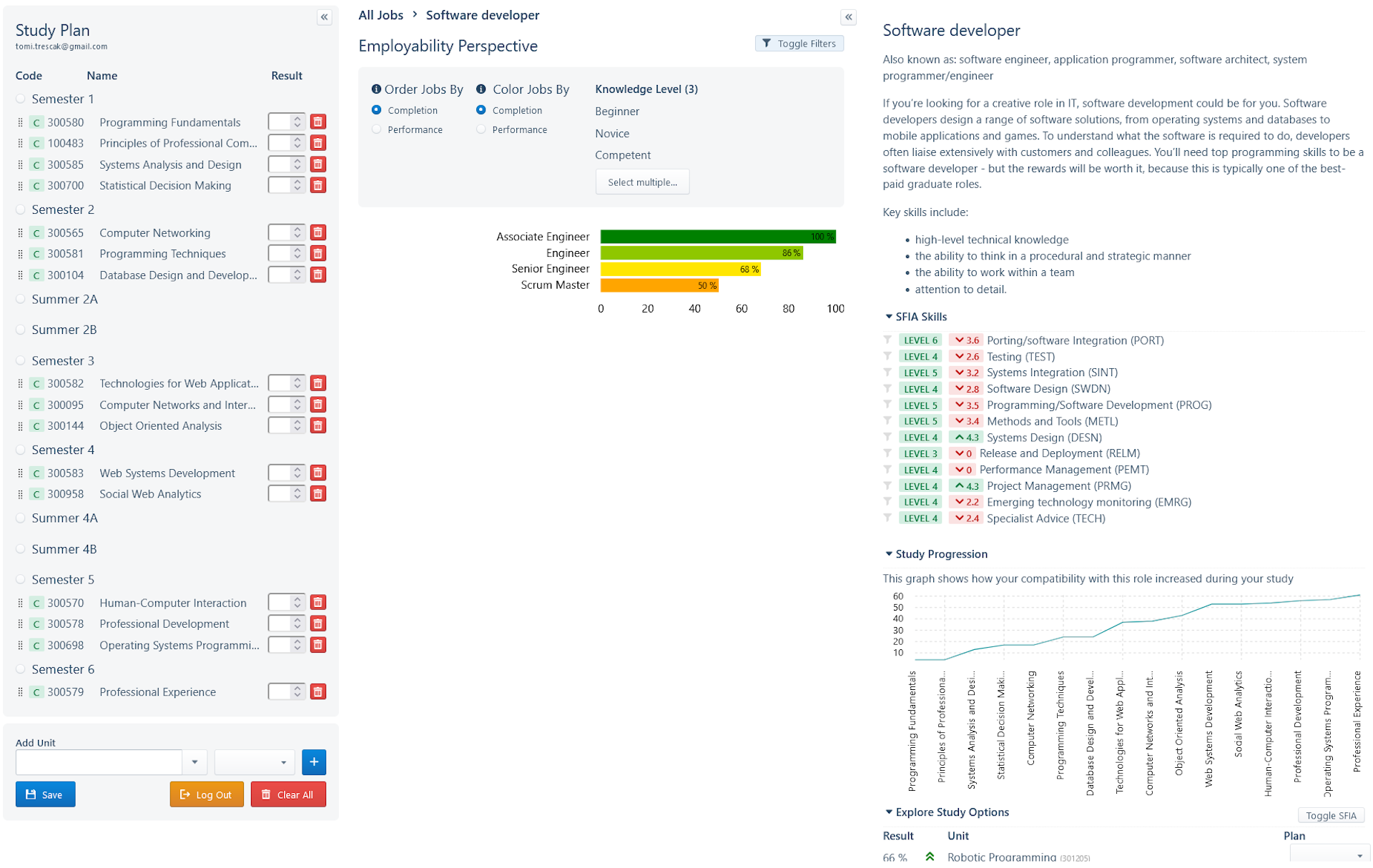1373x868 pixels.
Task: Collapse the Study Progression section
Action: (889, 554)
